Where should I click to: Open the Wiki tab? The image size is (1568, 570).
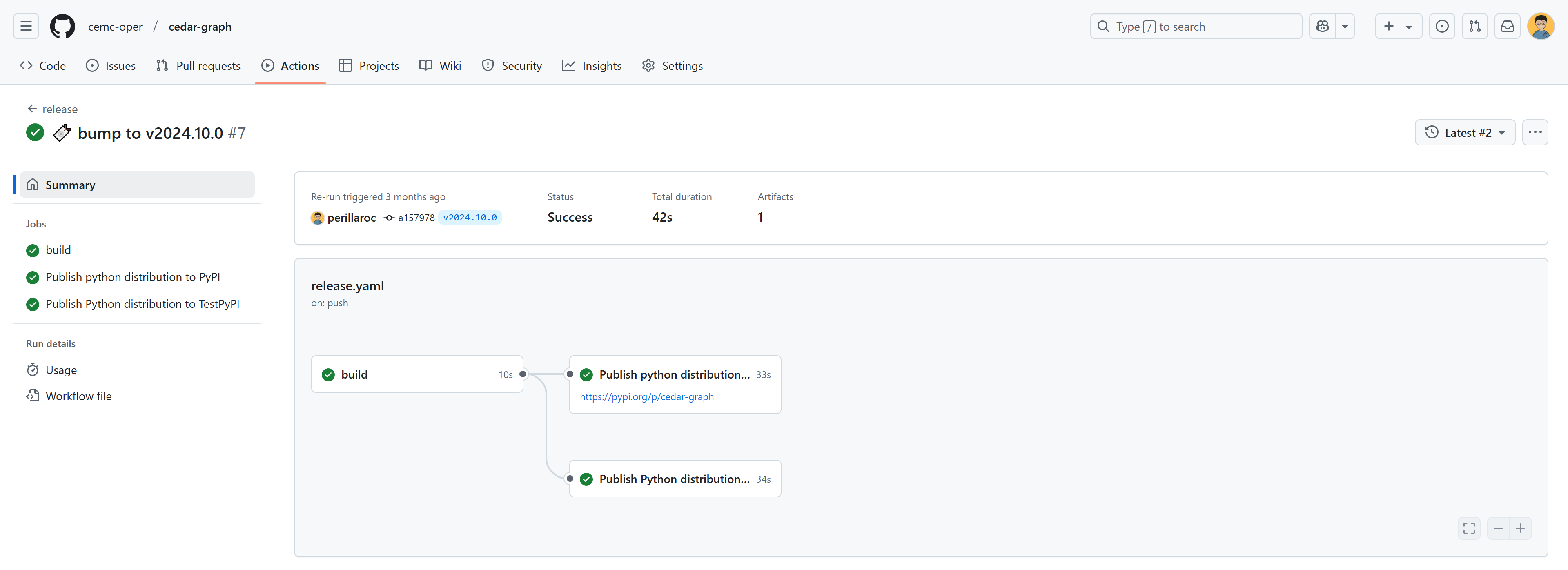pyautogui.click(x=440, y=66)
